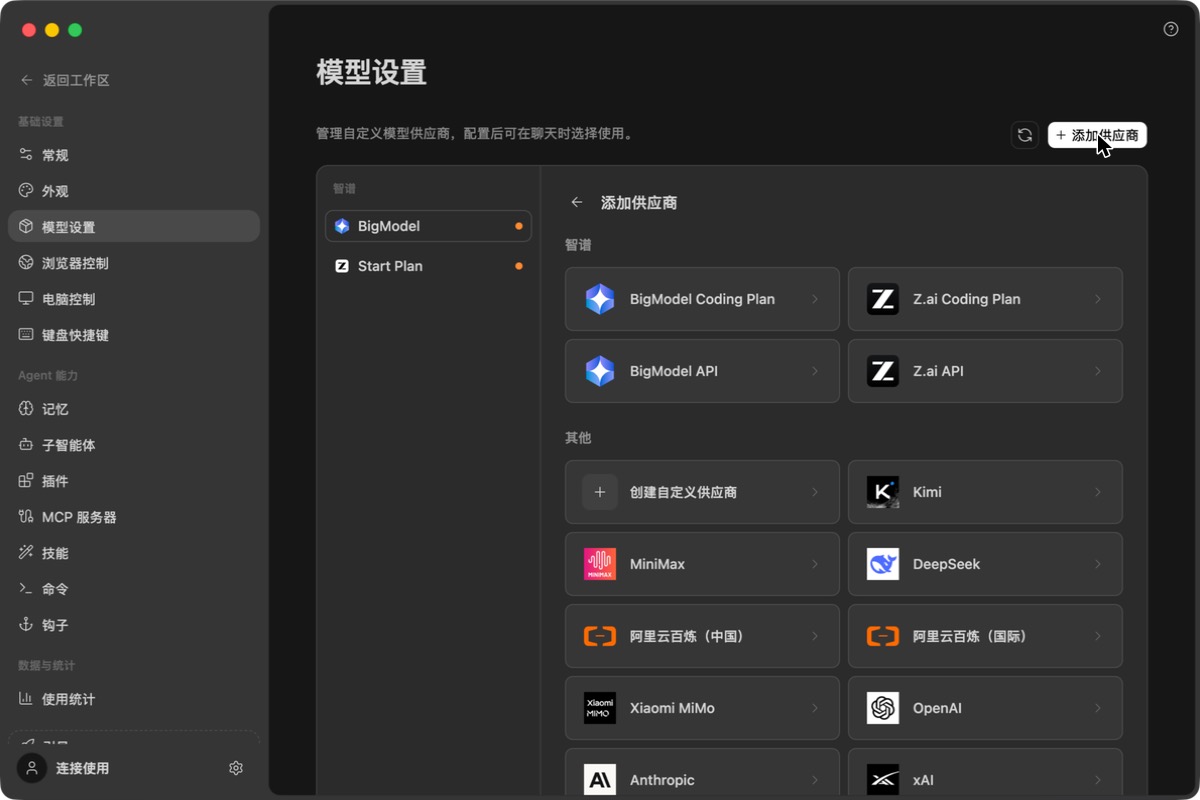Image resolution: width=1200 pixels, height=800 pixels.
Task: Click the 模型设置 cube icon
Action: 26,227
